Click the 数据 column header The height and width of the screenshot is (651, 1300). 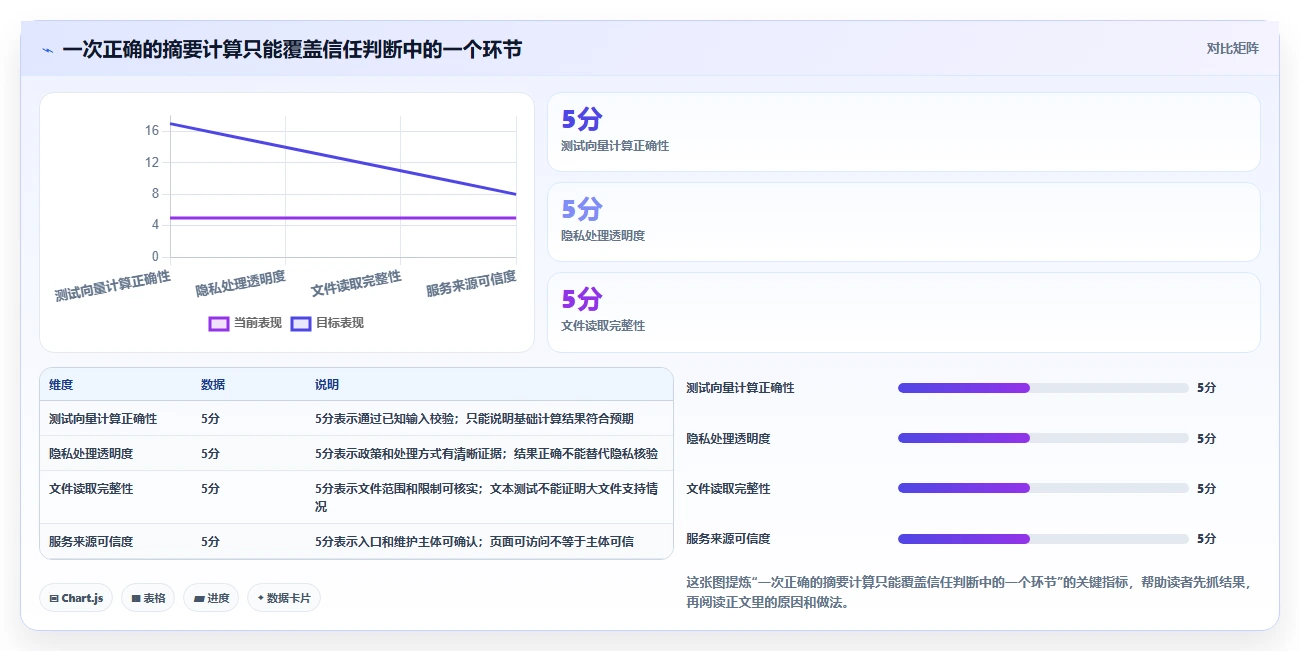[x=213, y=385]
